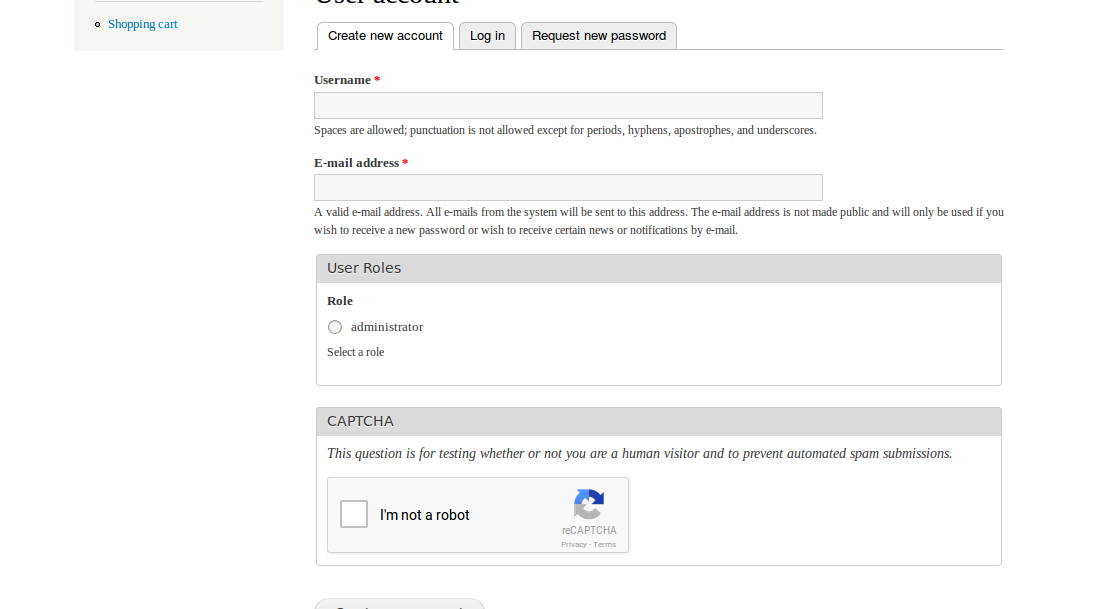The height and width of the screenshot is (609, 1120).
Task: Click the red asterisk beside E-mail address
Action: pos(404,162)
